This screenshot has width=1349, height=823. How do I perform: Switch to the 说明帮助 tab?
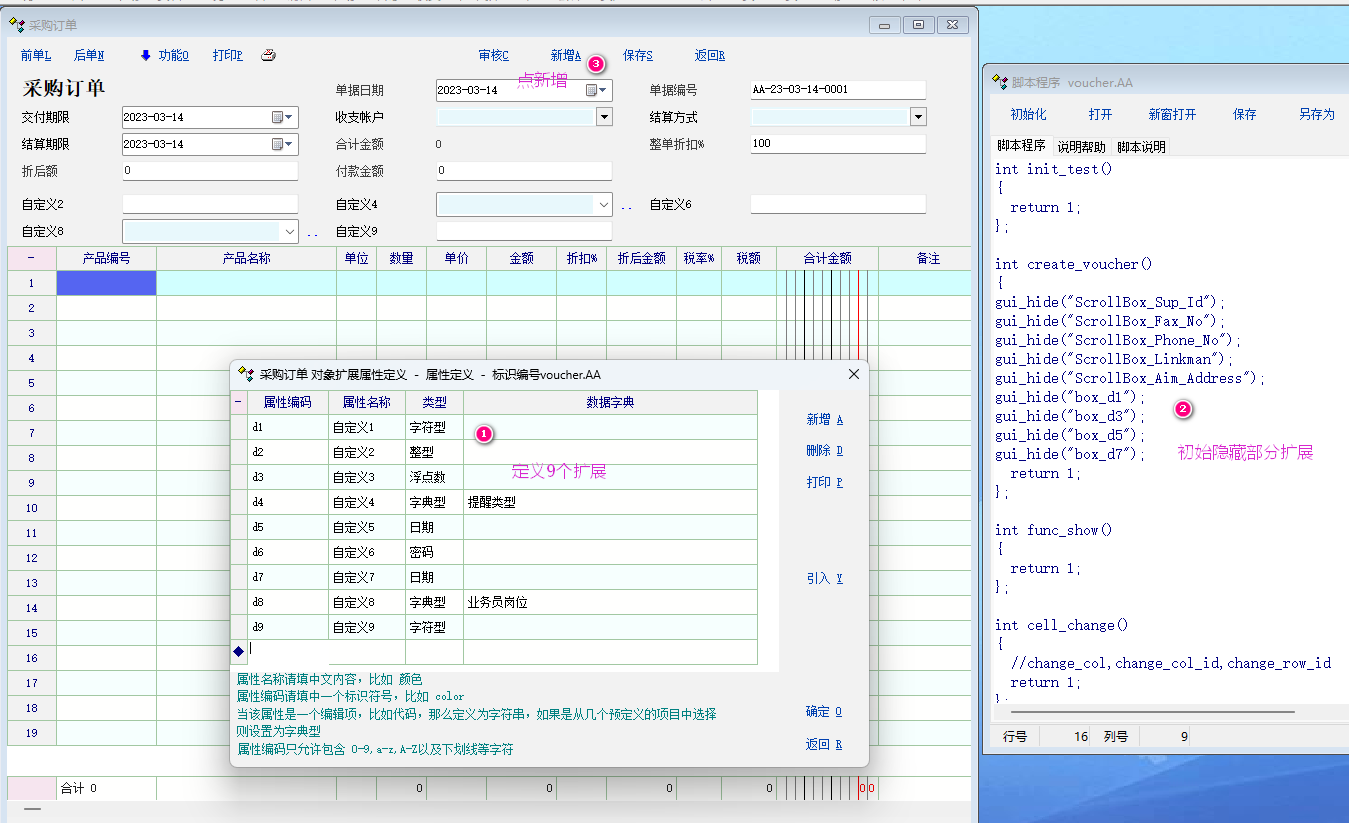coord(1081,147)
